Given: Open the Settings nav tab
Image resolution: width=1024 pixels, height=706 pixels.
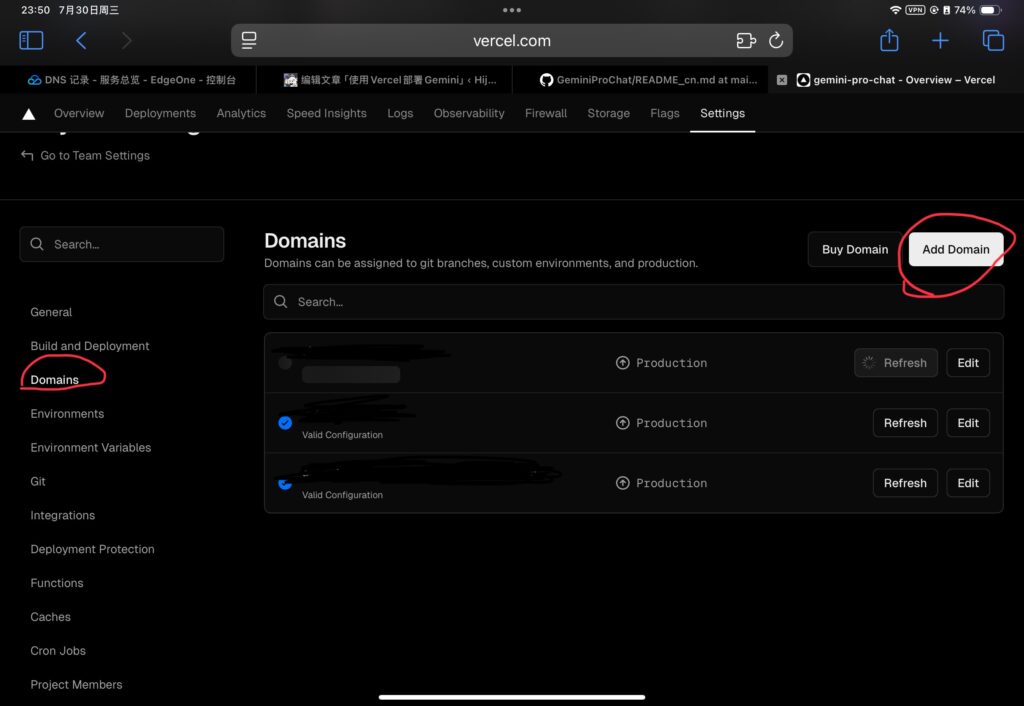Looking at the screenshot, I should click(722, 113).
